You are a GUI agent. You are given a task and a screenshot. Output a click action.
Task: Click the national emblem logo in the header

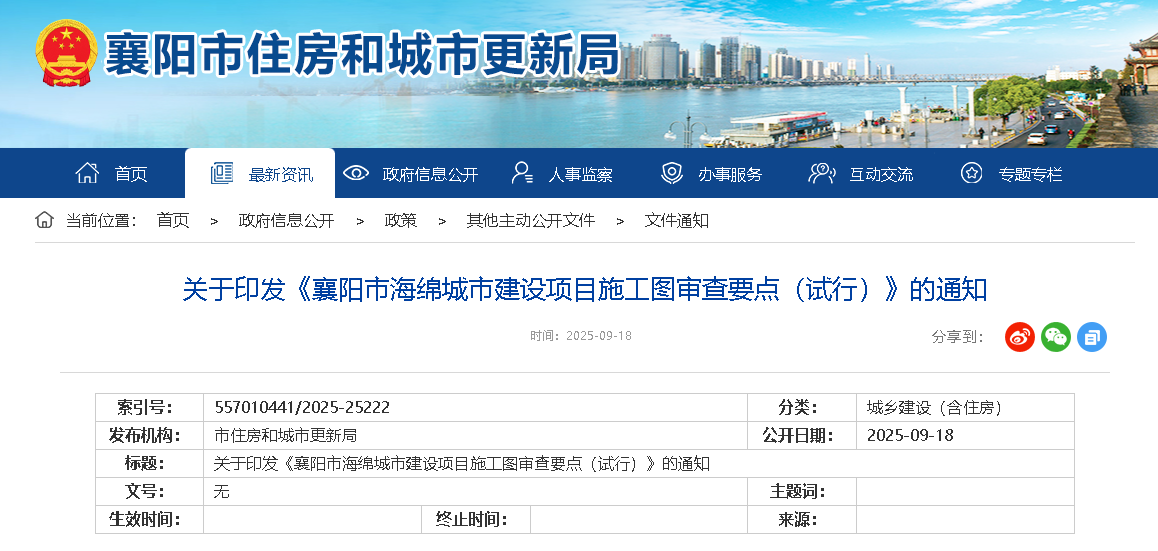66,52
